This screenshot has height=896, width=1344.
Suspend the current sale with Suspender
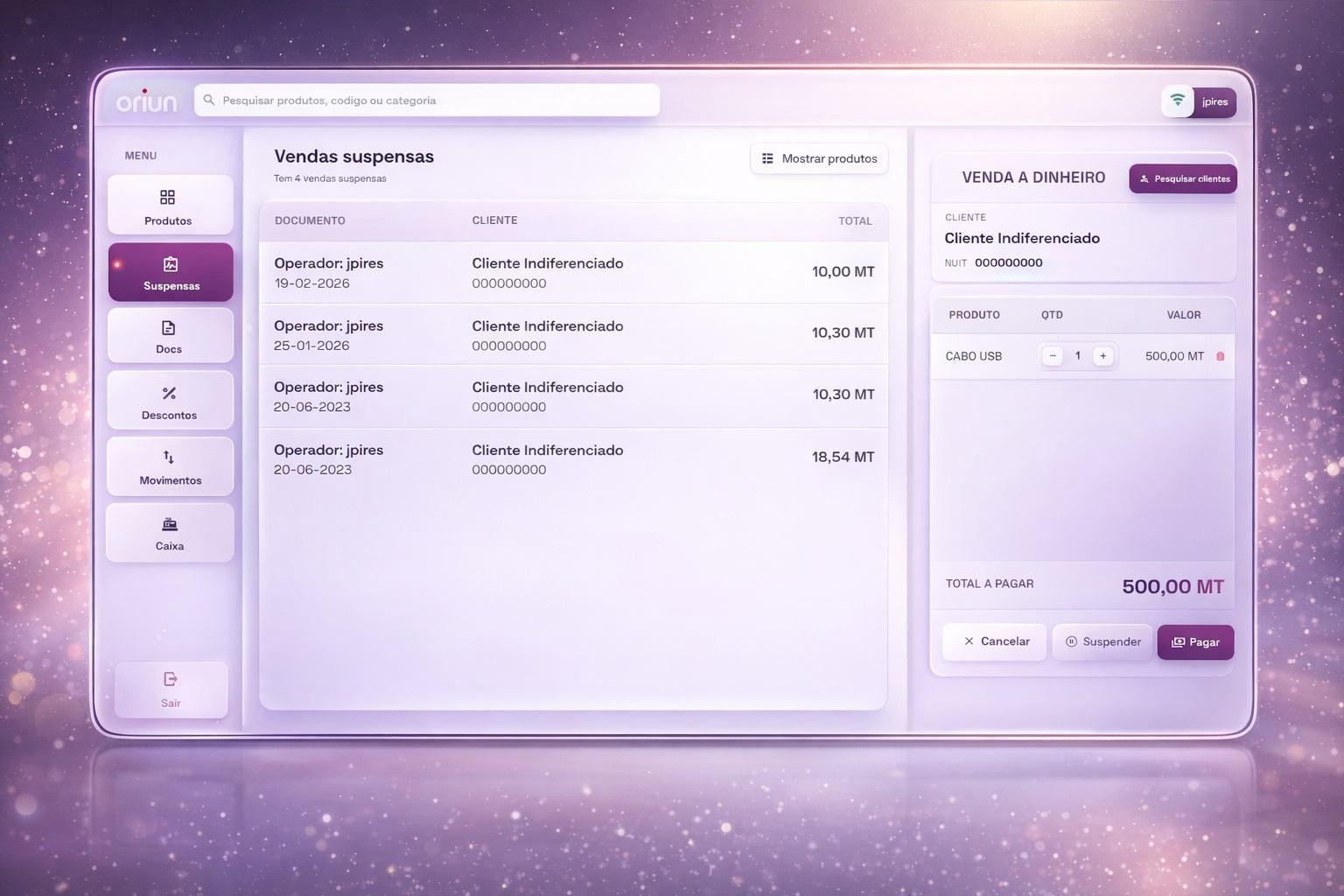(1102, 641)
